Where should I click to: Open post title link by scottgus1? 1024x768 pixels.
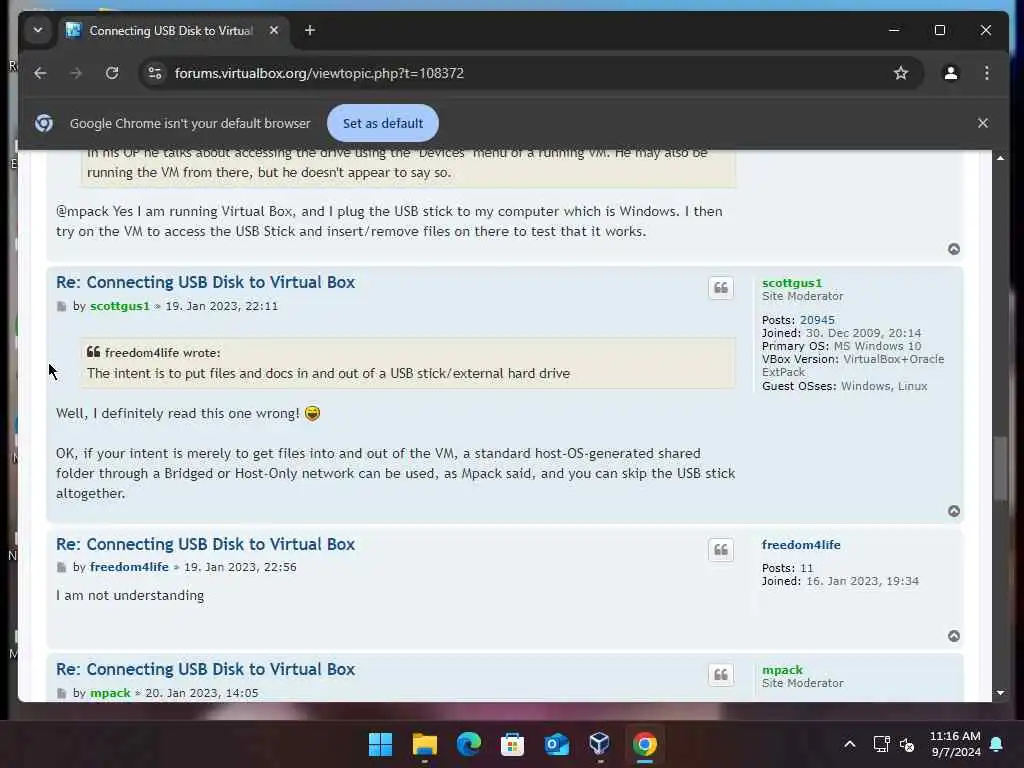[206, 282]
